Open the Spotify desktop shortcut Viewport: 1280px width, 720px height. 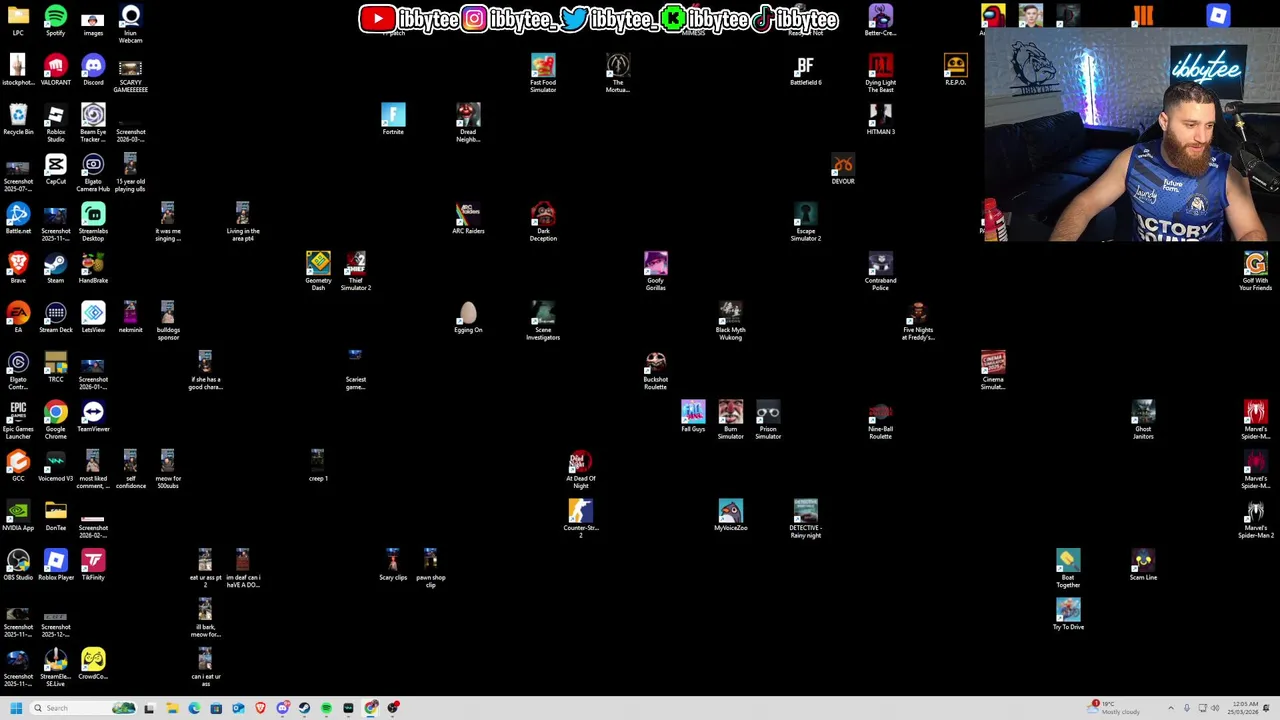[55, 21]
